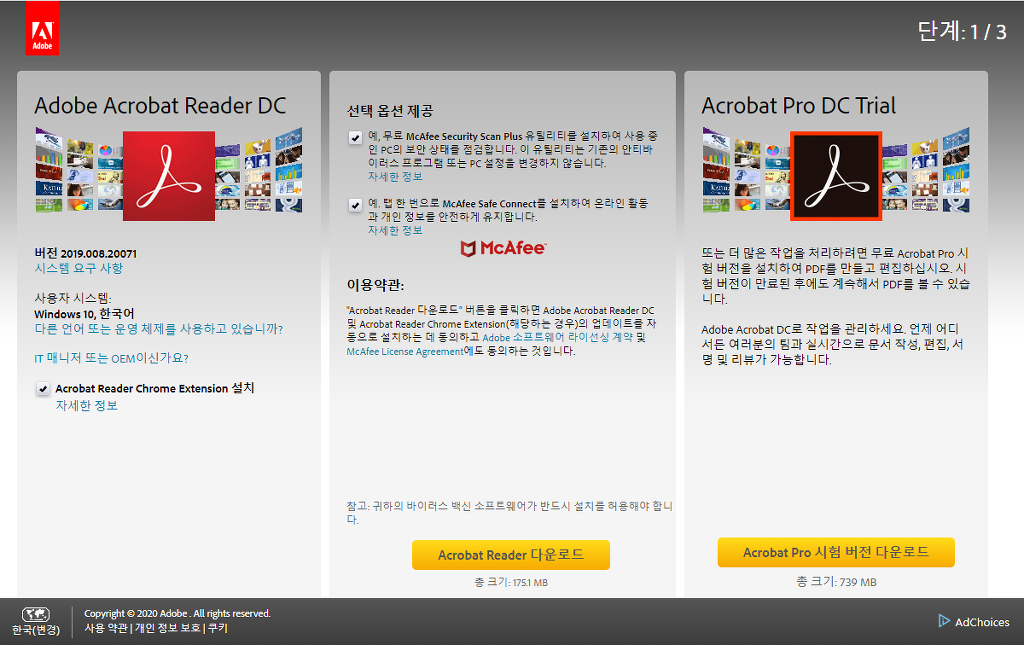The height and width of the screenshot is (645, 1024).
Task: Open the 사용 약관 footer link
Action: (x=106, y=628)
